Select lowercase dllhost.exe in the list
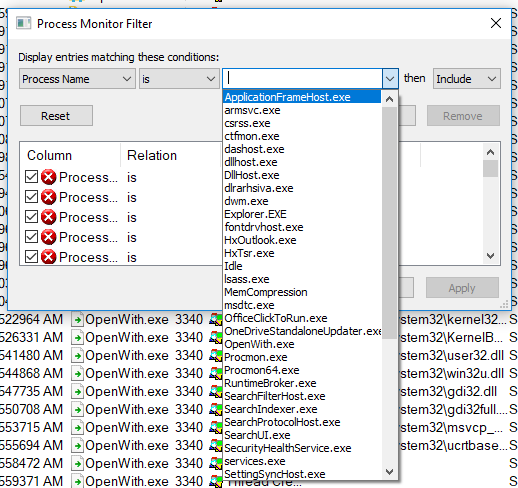518x488 pixels. (x=302, y=162)
